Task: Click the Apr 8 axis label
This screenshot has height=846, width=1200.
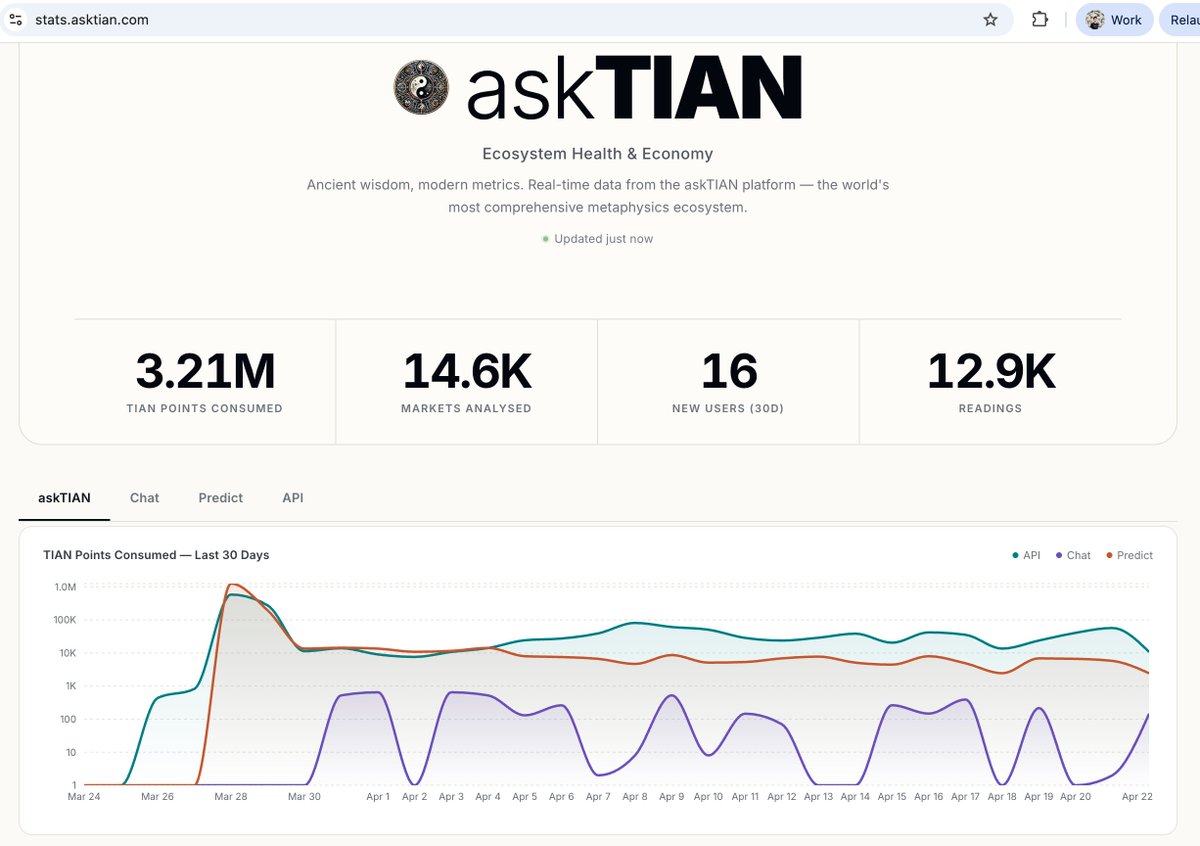Action: (634, 797)
